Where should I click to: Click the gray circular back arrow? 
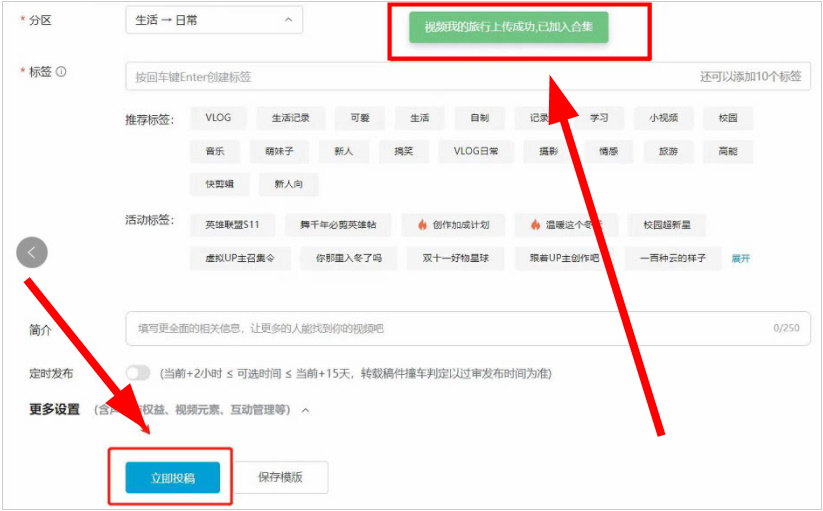point(32,252)
